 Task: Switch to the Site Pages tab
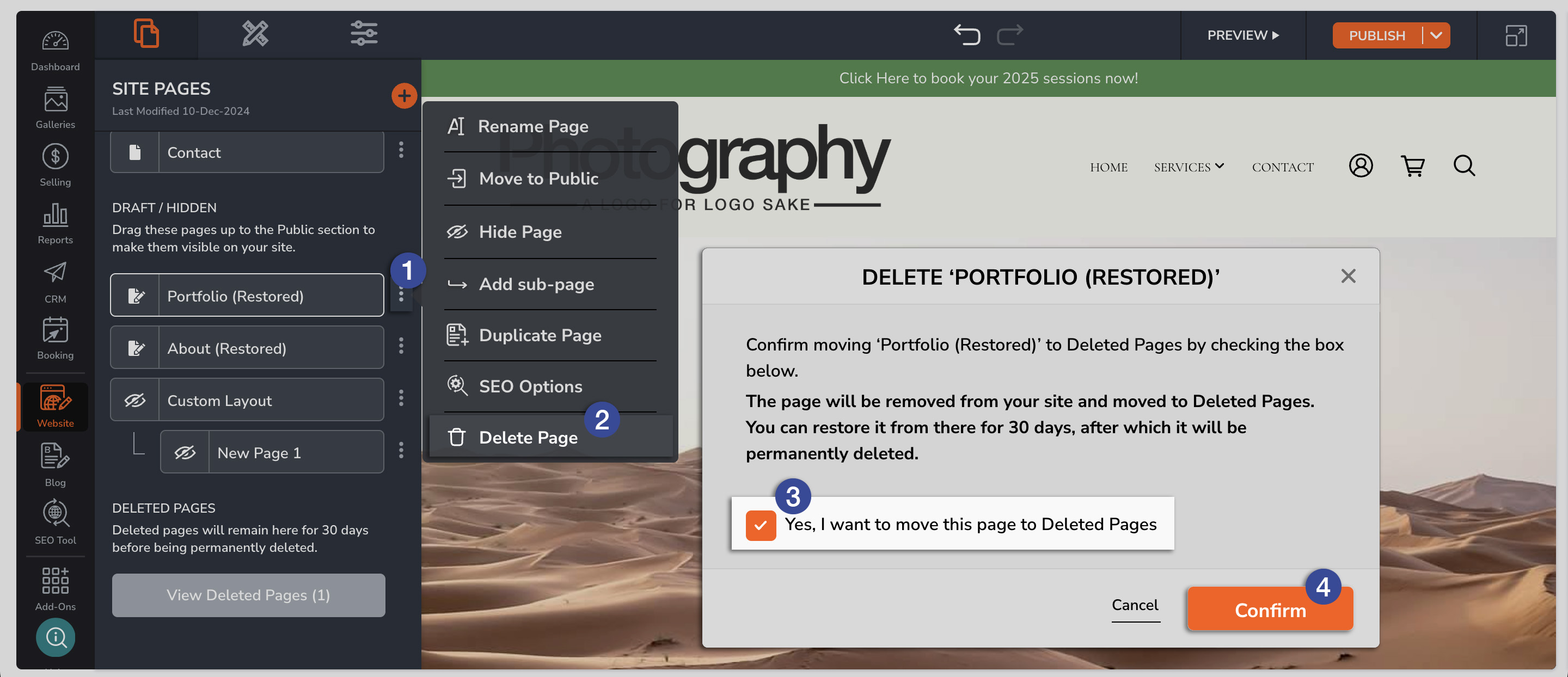click(x=146, y=33)
